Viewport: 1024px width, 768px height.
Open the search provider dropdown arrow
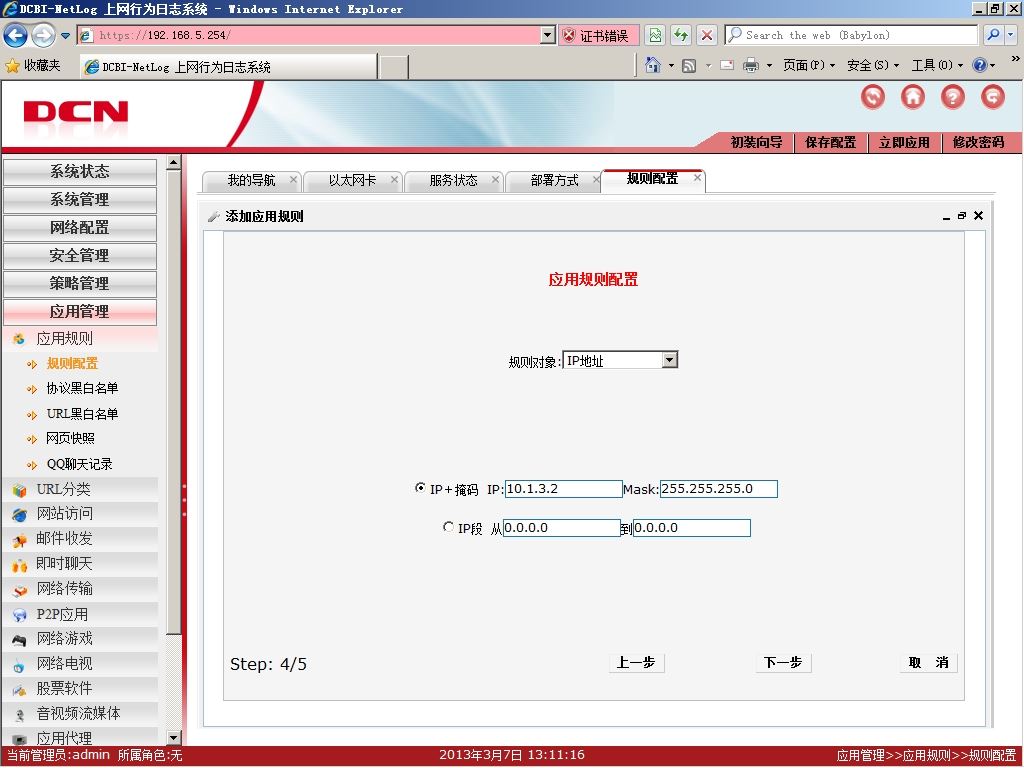1011,35
